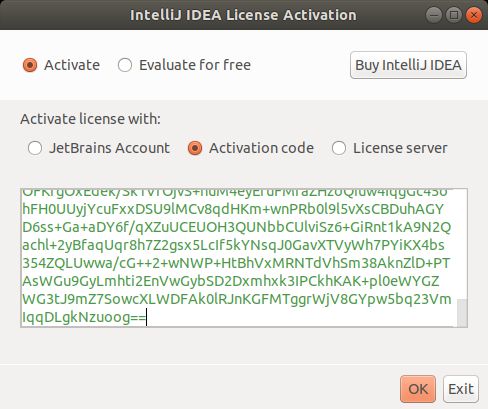Viewport: 488px width, 409px height.
Task: Click code line starting 354ZQLUwwa
Action: [x=236, y=263]
